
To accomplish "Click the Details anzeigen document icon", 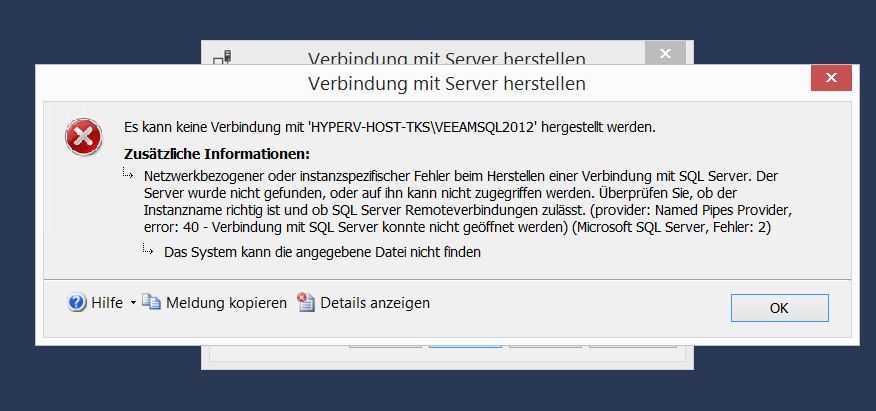I will (306, 302).
